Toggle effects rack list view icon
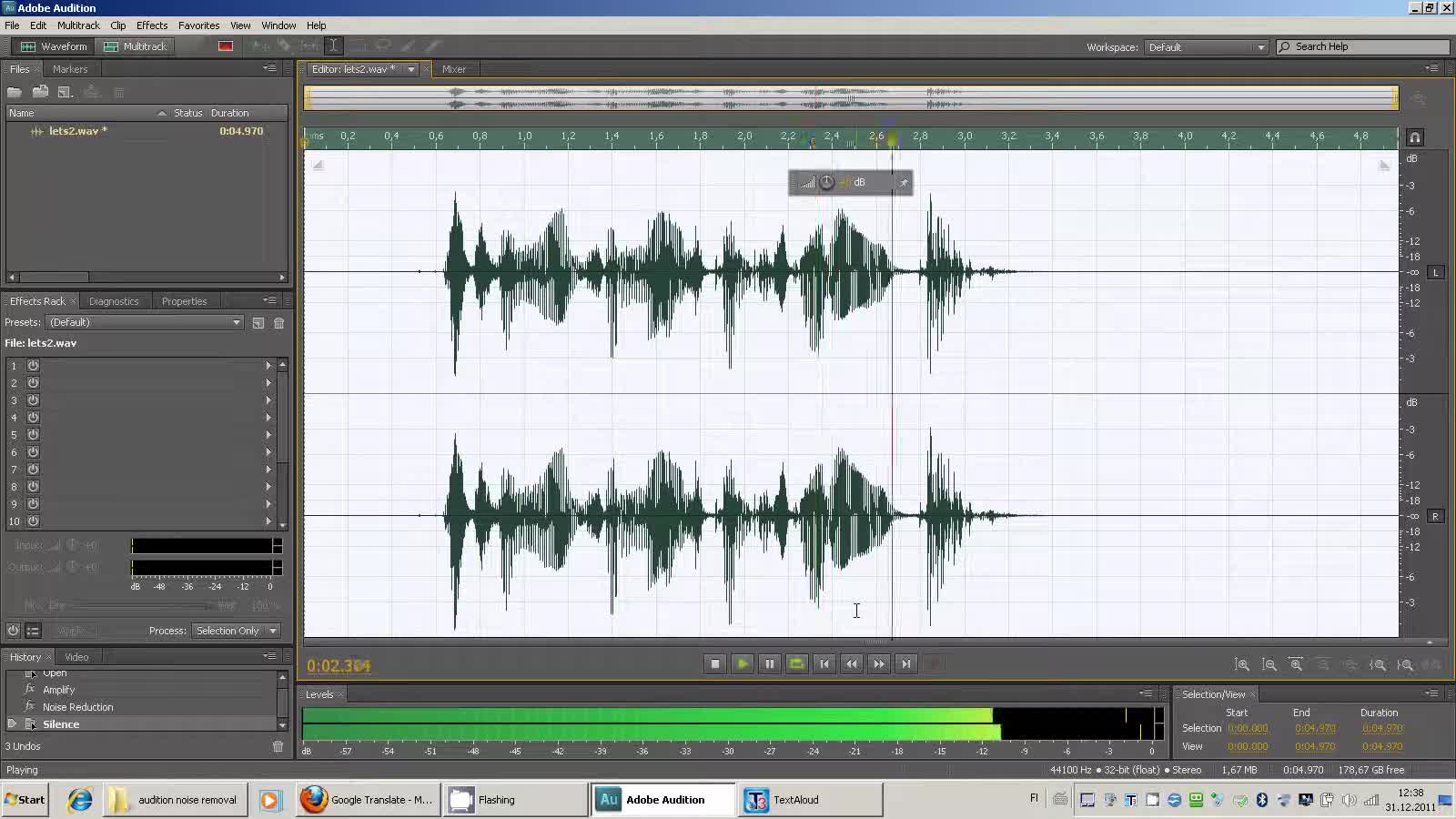 pos(33,631)
